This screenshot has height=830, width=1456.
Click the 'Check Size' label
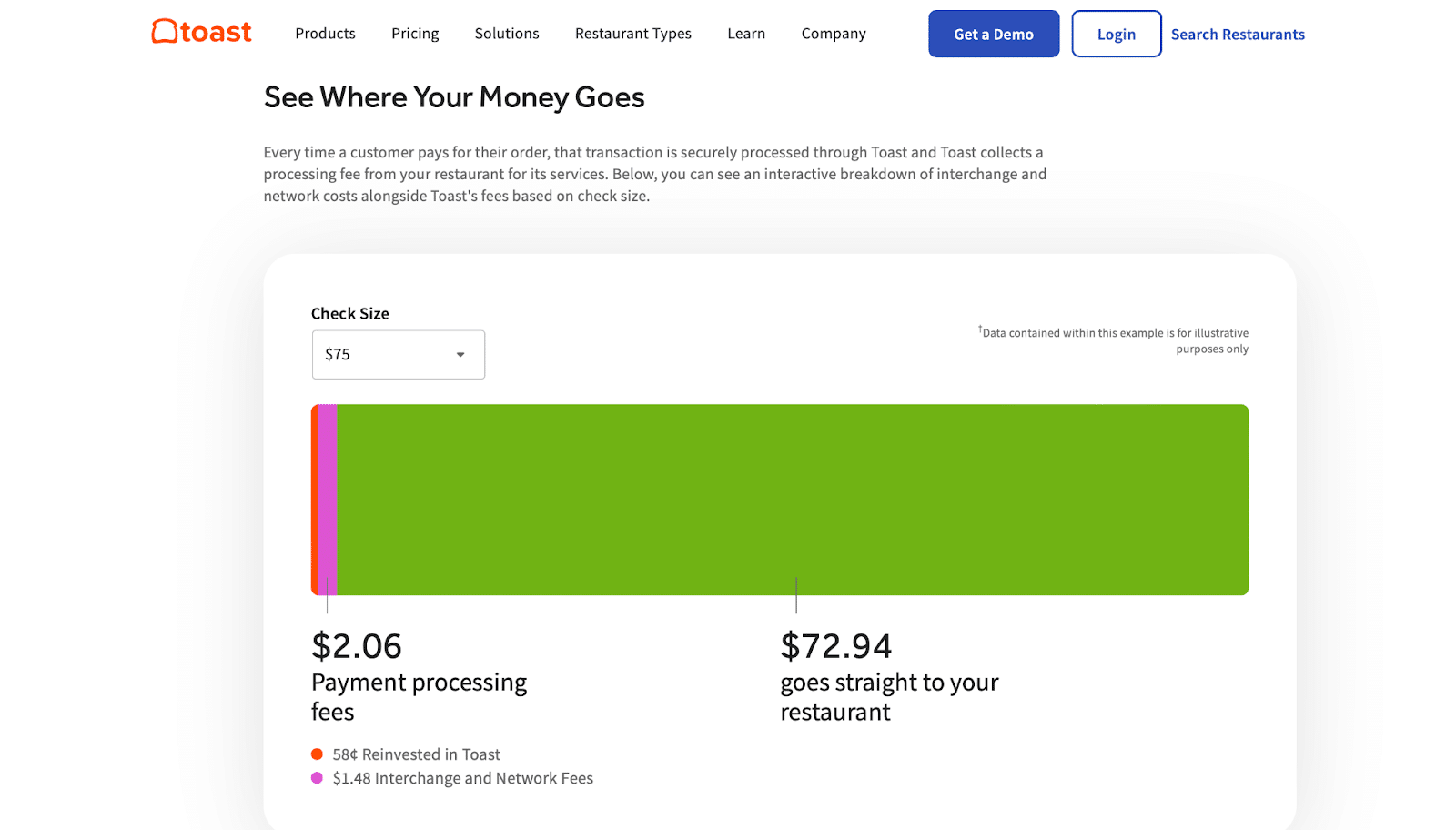click(x=350, y=313)
